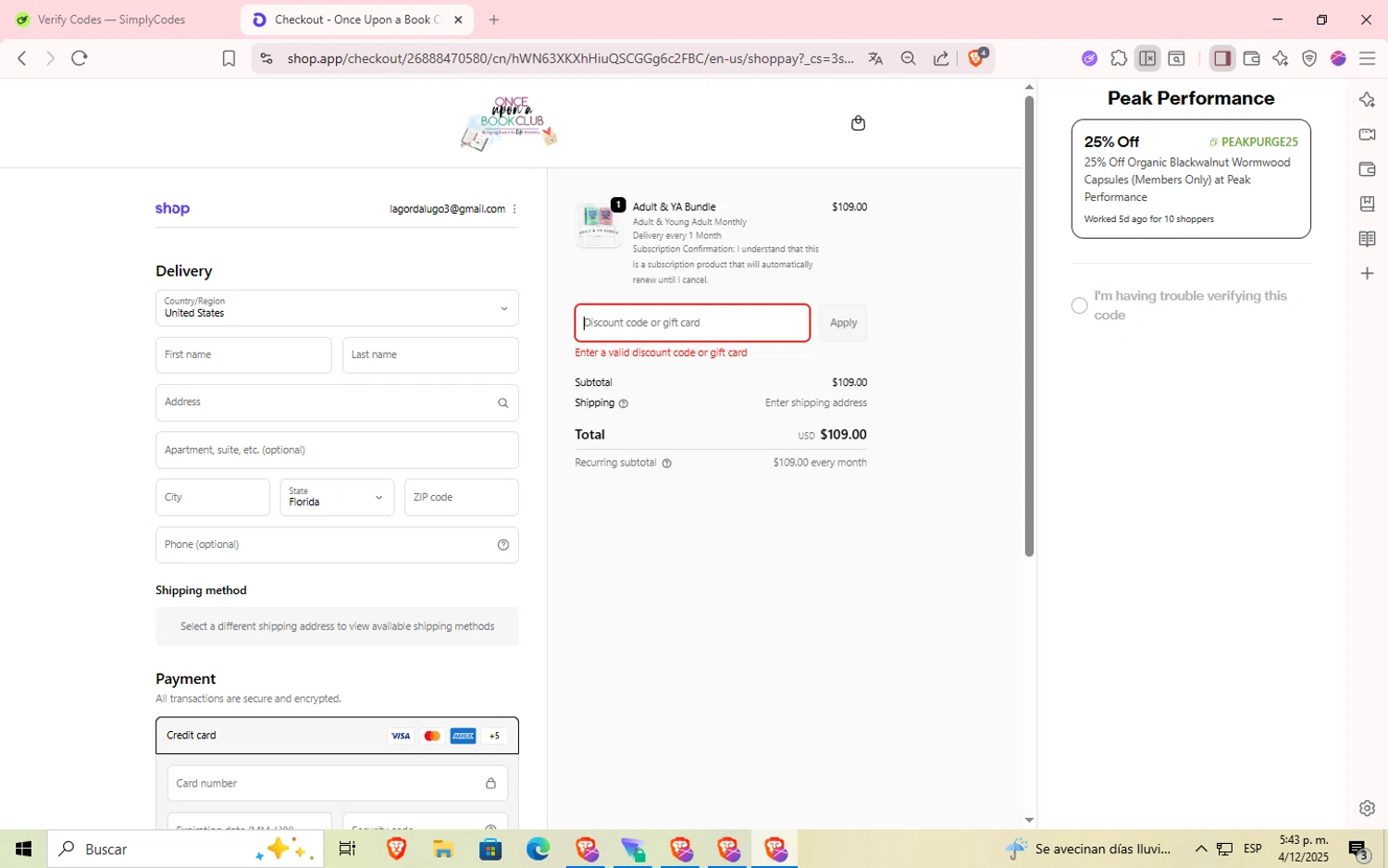Image resolution: width=1388 pixels, height=868 pixels.
Task: Toggle the sidebar panel icon
Action: pyautogui.click(x=1222, y=58)
